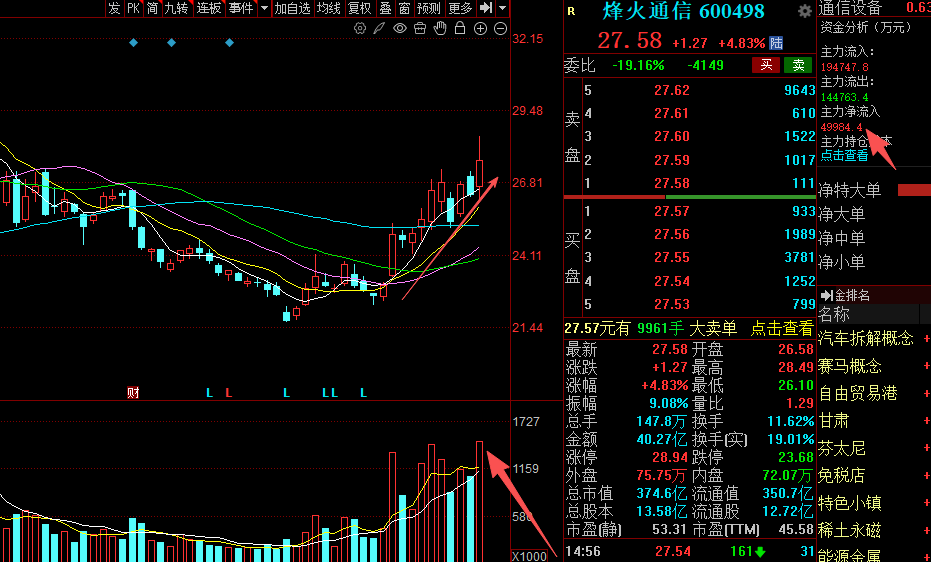Image resolution: width=931 pixels, height=562 pixels.
Task: Click the 通信设备 sector label
Action: [x=850, y=8]
